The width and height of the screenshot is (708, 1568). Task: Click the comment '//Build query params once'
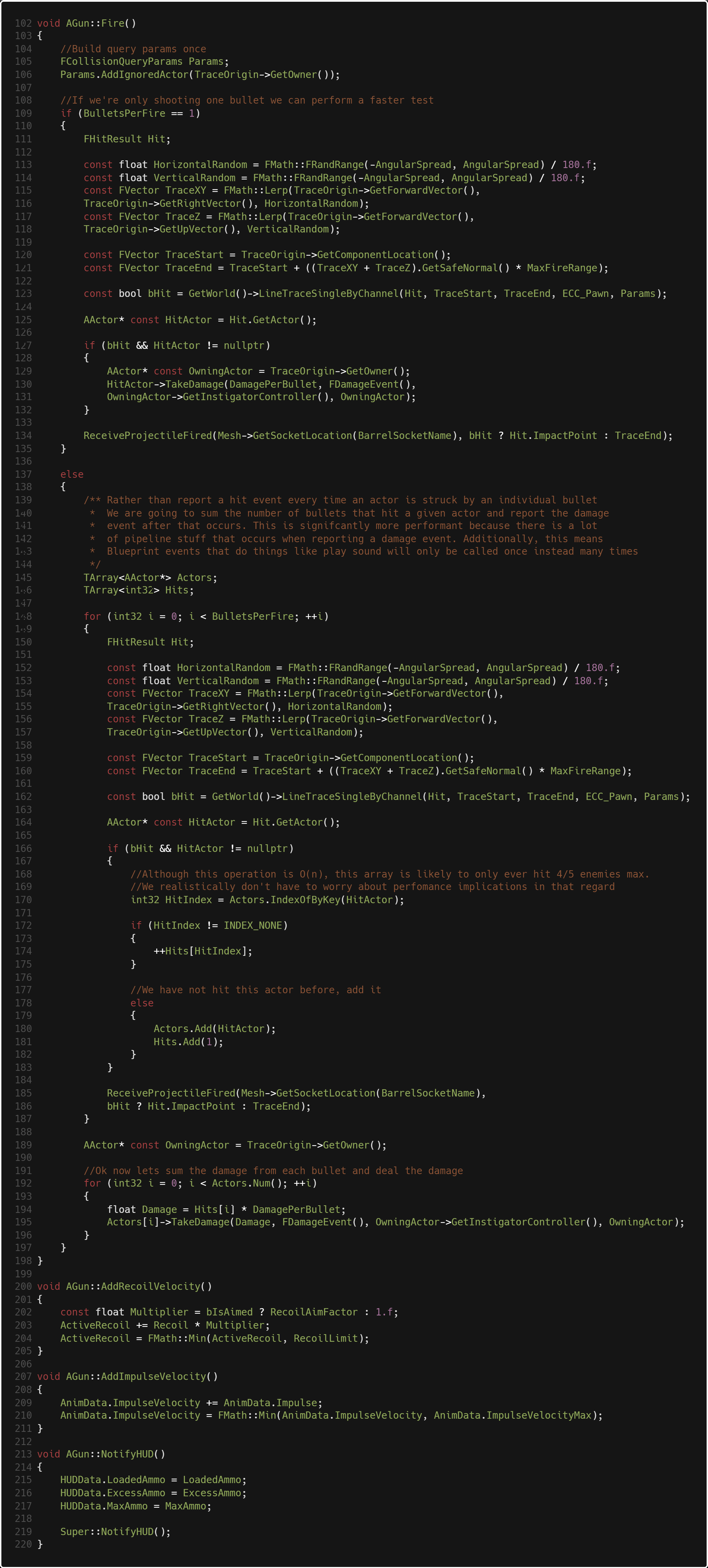[x=133, y=49]
